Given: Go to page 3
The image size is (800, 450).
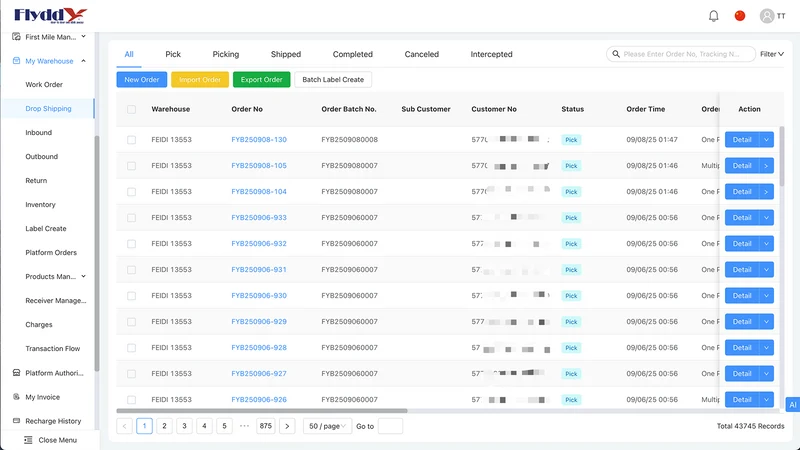Looking at the screenshot, I should pyautogui.click(x=184, y=426).
